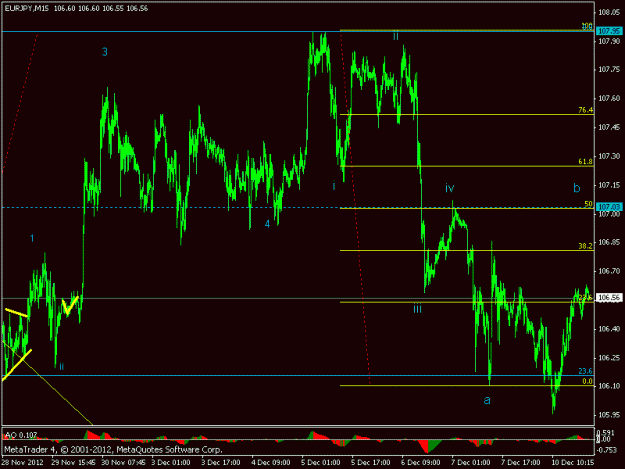Select the wave 1 label
The image size is (625, 469).
pos(32,238)
